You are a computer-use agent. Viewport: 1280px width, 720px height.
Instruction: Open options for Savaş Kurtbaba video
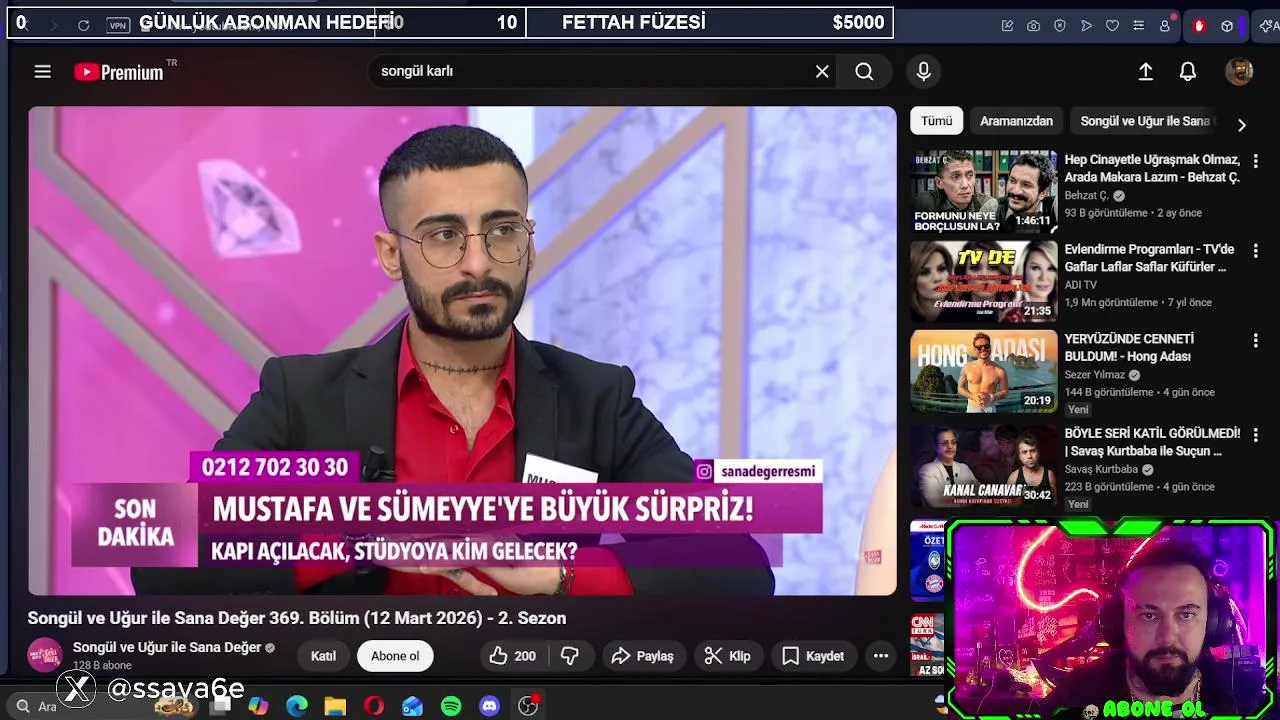point(1255,435)
